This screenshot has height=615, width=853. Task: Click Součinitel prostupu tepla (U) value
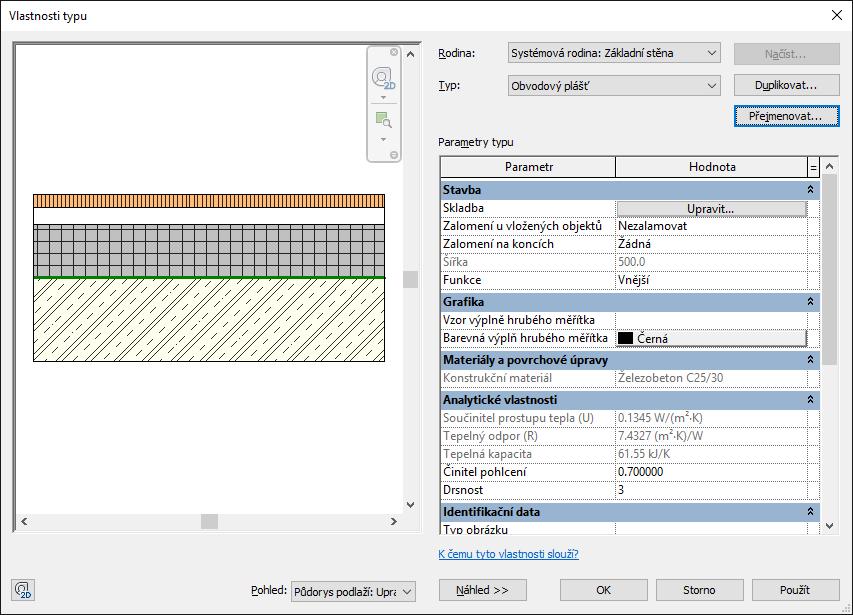711,418
